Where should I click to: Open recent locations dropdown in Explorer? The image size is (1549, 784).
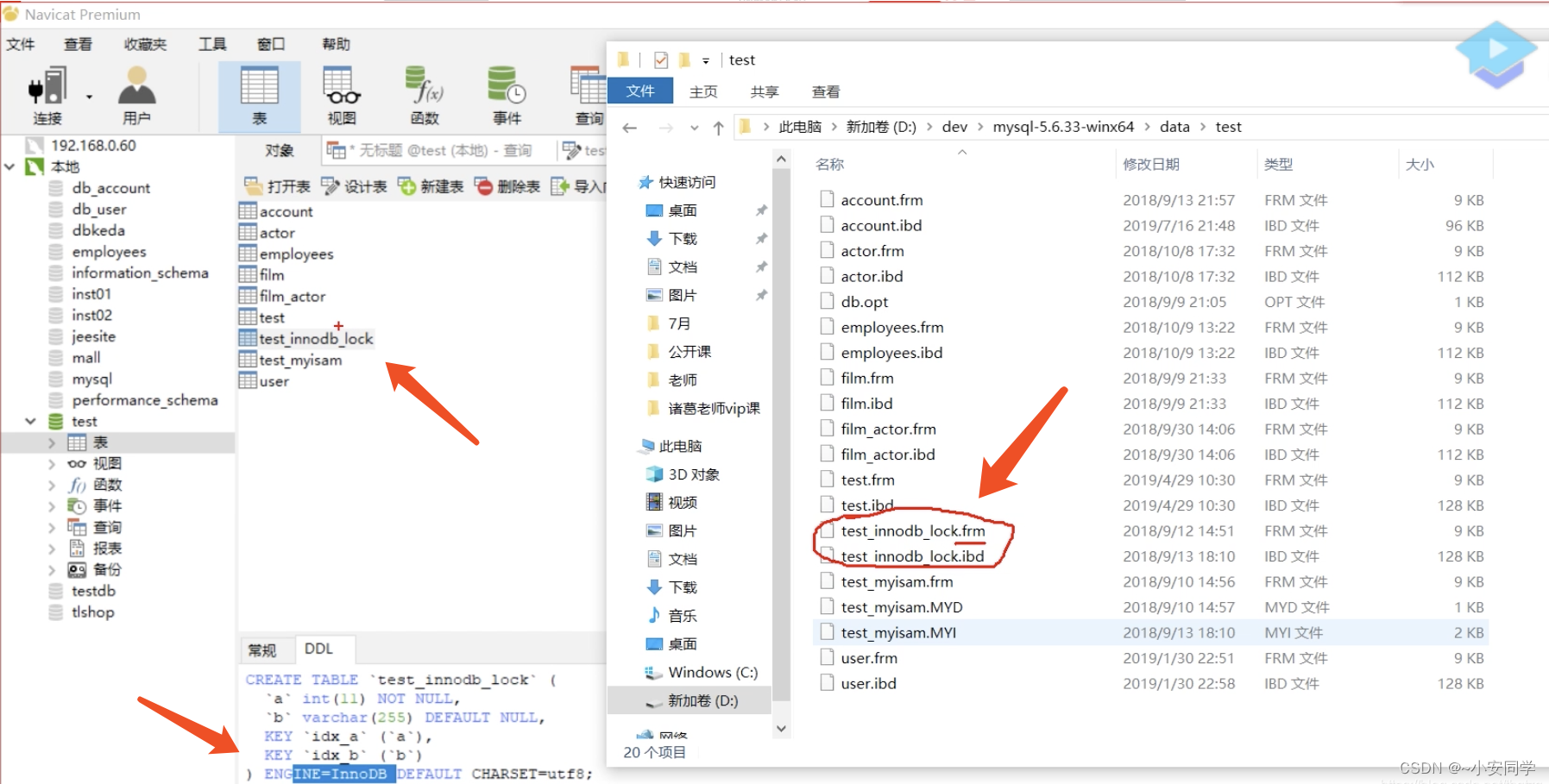click(694, 128)
